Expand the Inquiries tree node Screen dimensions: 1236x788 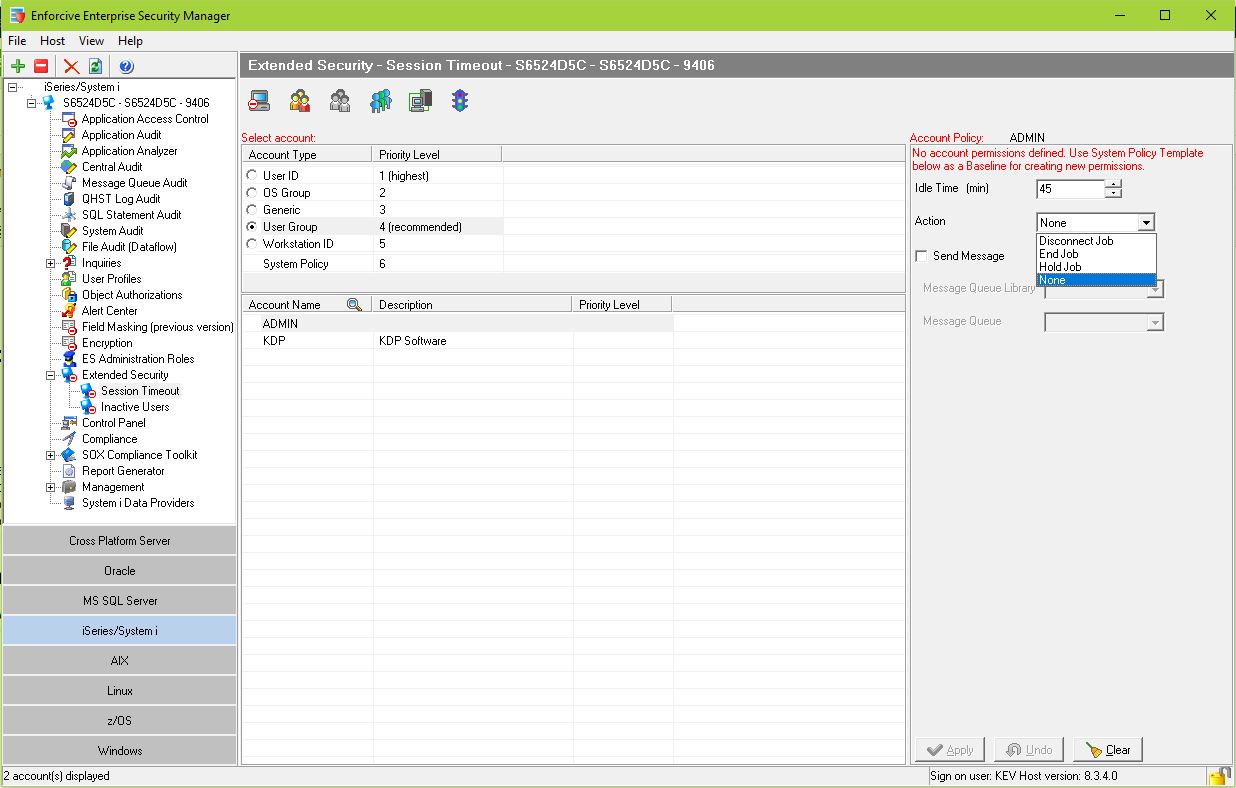pos(51,263)
